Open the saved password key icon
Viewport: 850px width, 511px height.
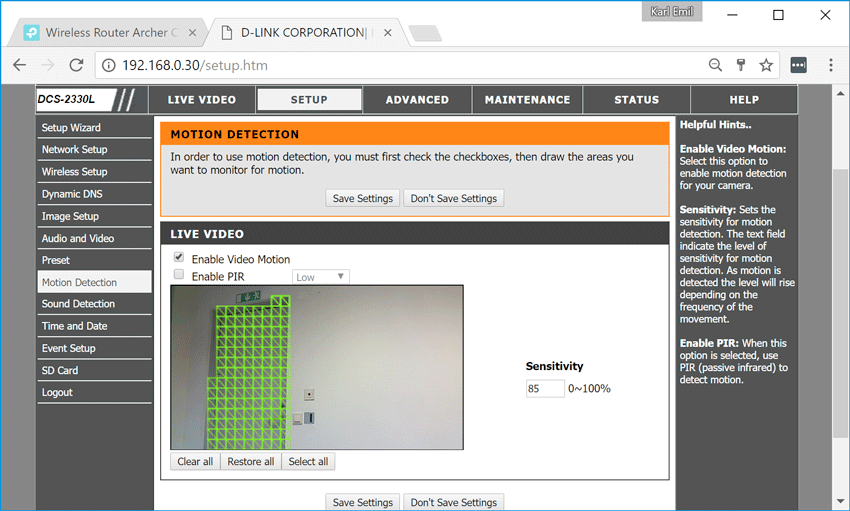(x=741, y=65)
